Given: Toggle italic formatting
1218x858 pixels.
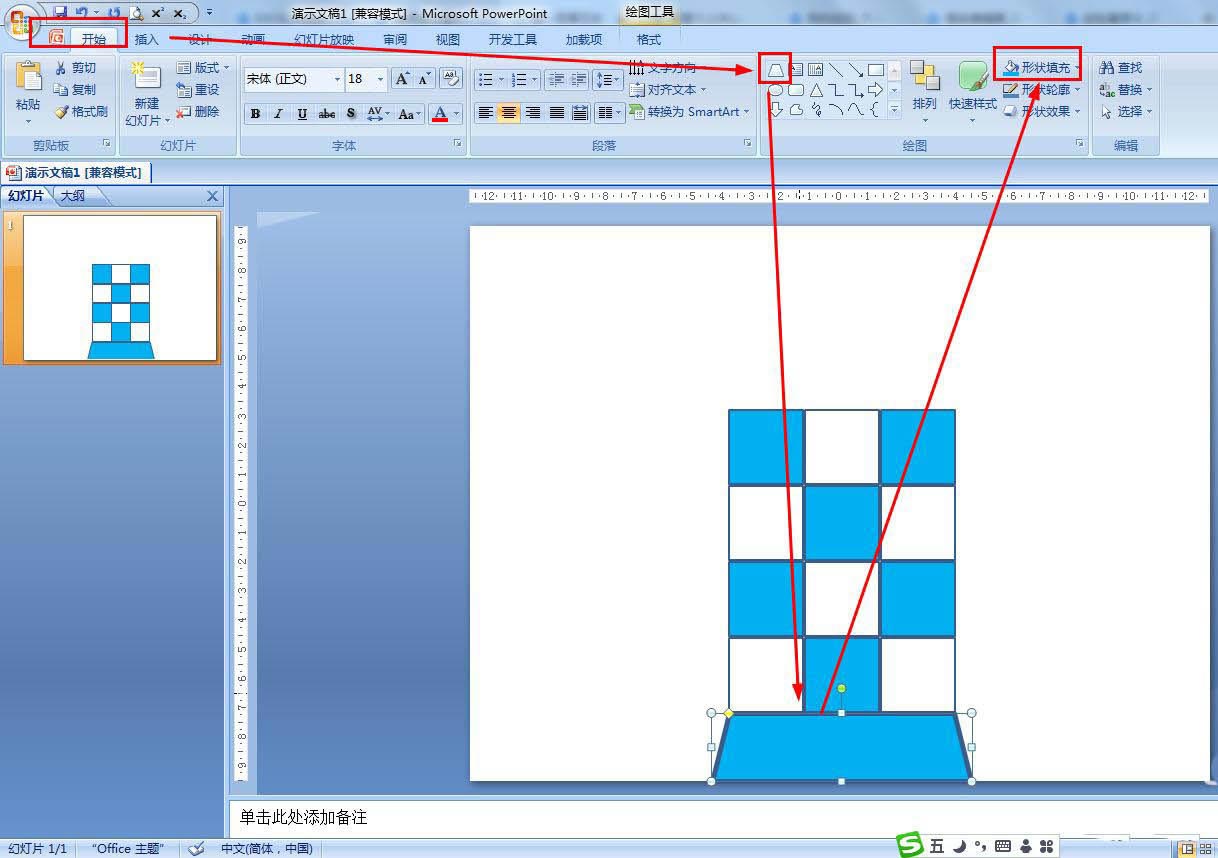Looking at the screenshot, I should (x=278, y=114).
